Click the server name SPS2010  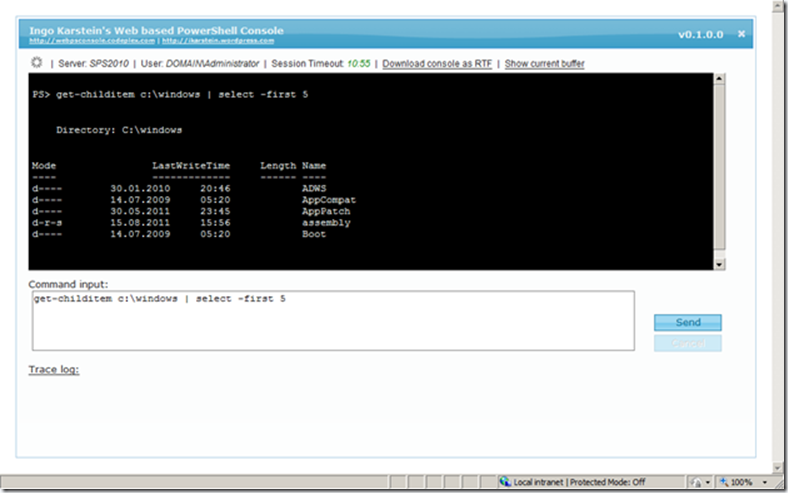tap(109, 64)
